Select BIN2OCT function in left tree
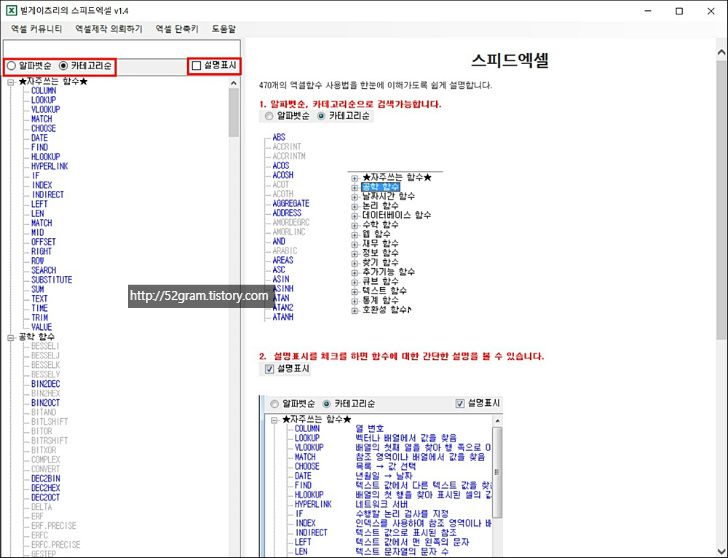Screen dimensions: 728x558 [46, 403]
